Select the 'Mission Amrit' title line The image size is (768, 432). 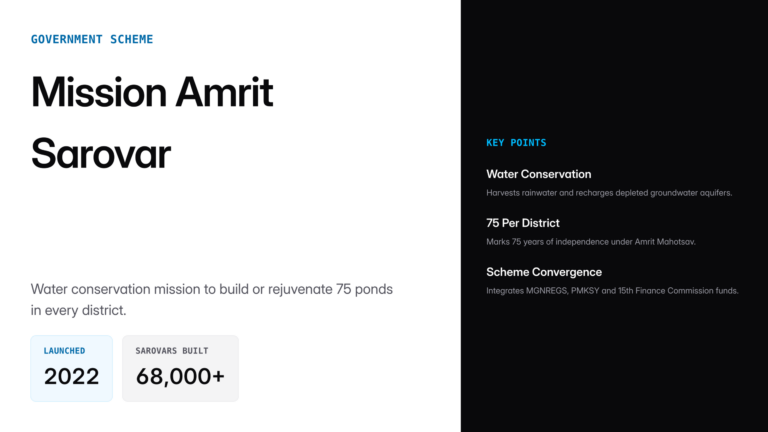click(152, 92)
